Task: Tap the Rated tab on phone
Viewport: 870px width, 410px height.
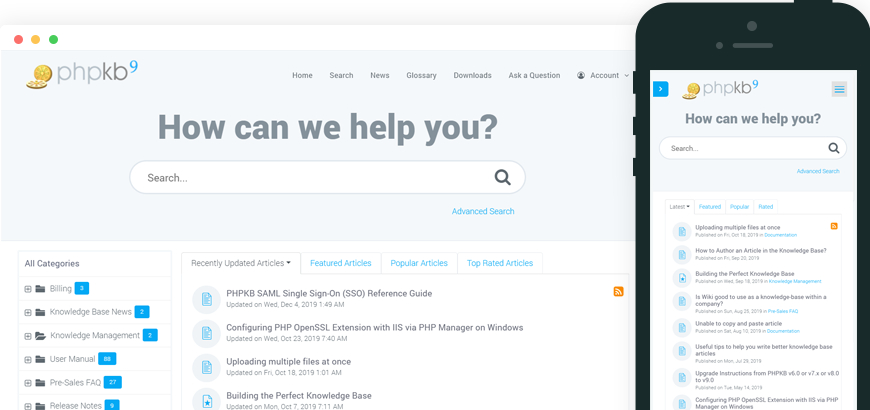Action: pos(766,206)
